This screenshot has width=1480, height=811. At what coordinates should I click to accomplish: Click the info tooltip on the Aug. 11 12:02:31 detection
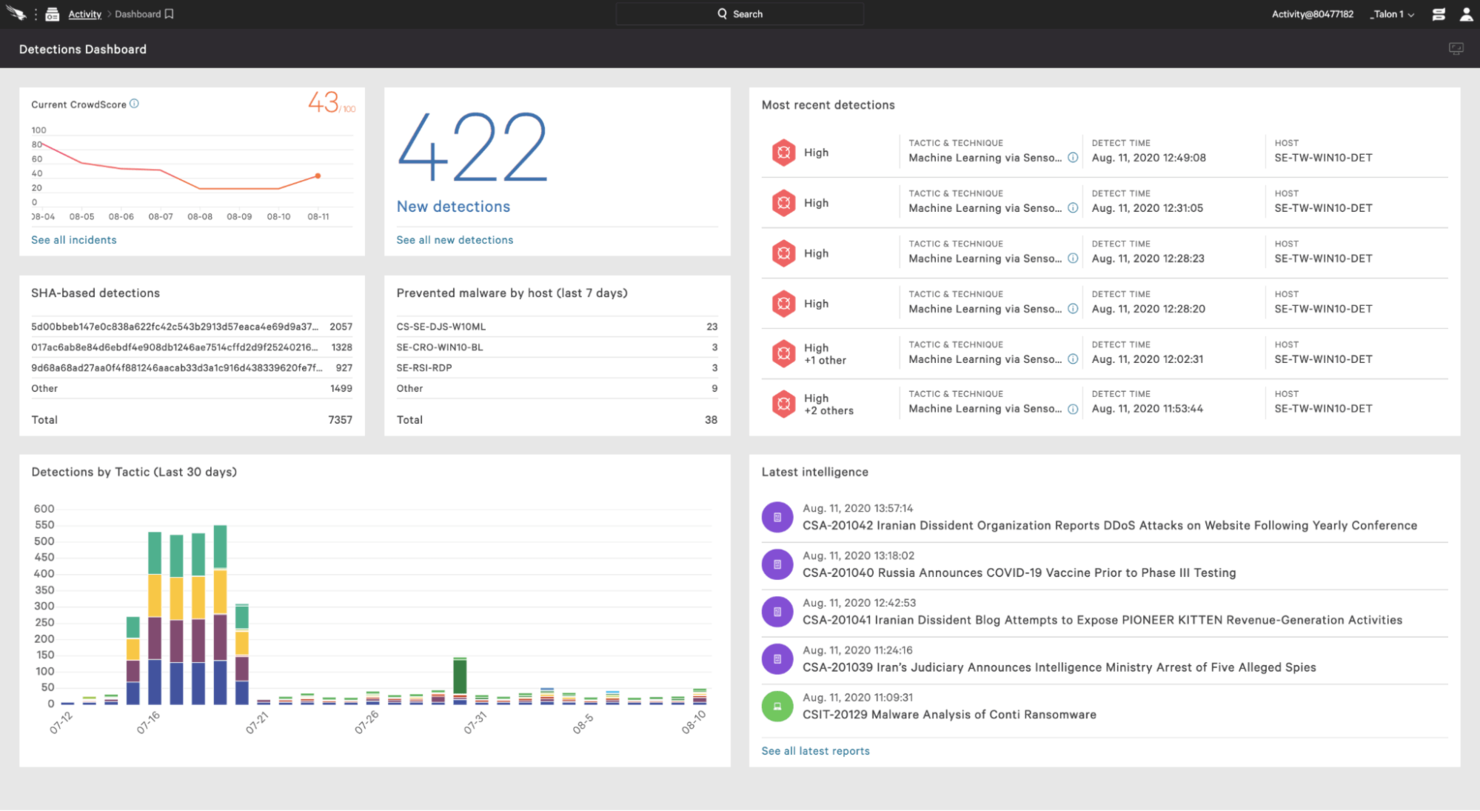(1072, 358)
